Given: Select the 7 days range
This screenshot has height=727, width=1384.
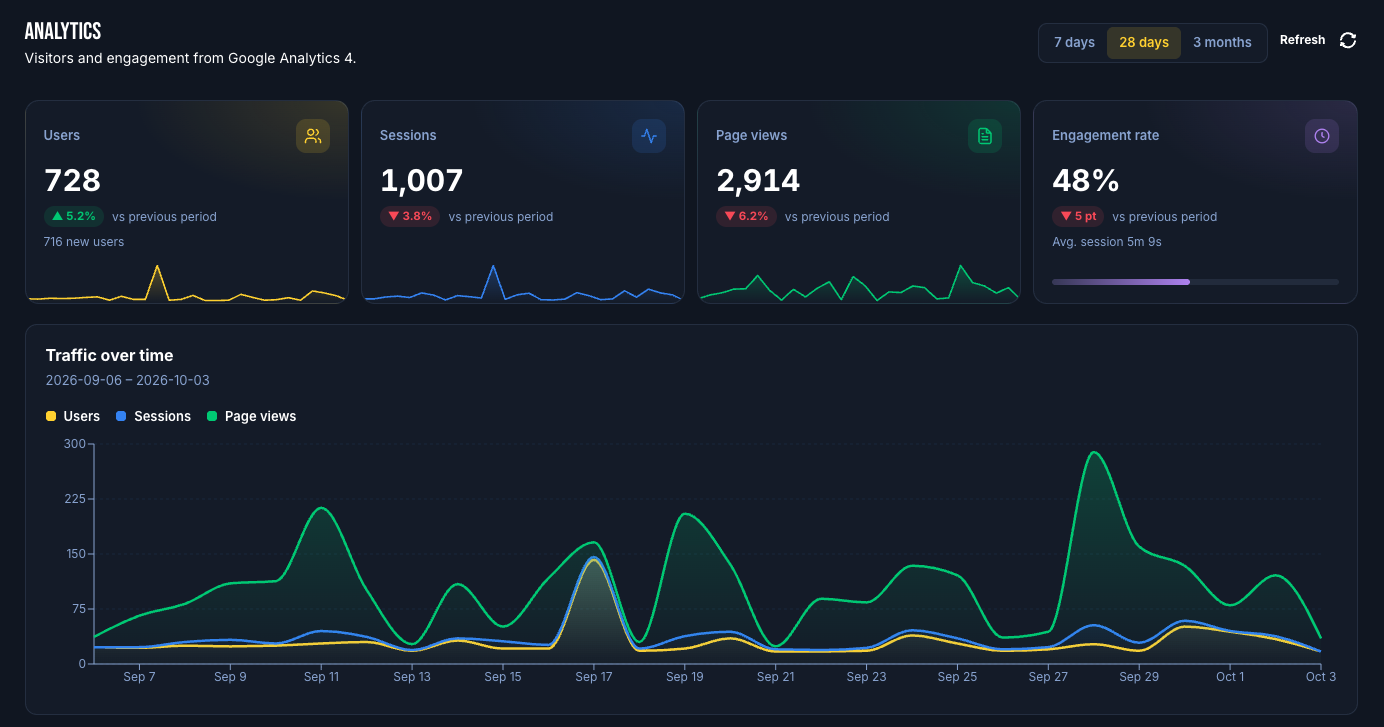Looking at the screenshot, I should [x=1074, y=43].
